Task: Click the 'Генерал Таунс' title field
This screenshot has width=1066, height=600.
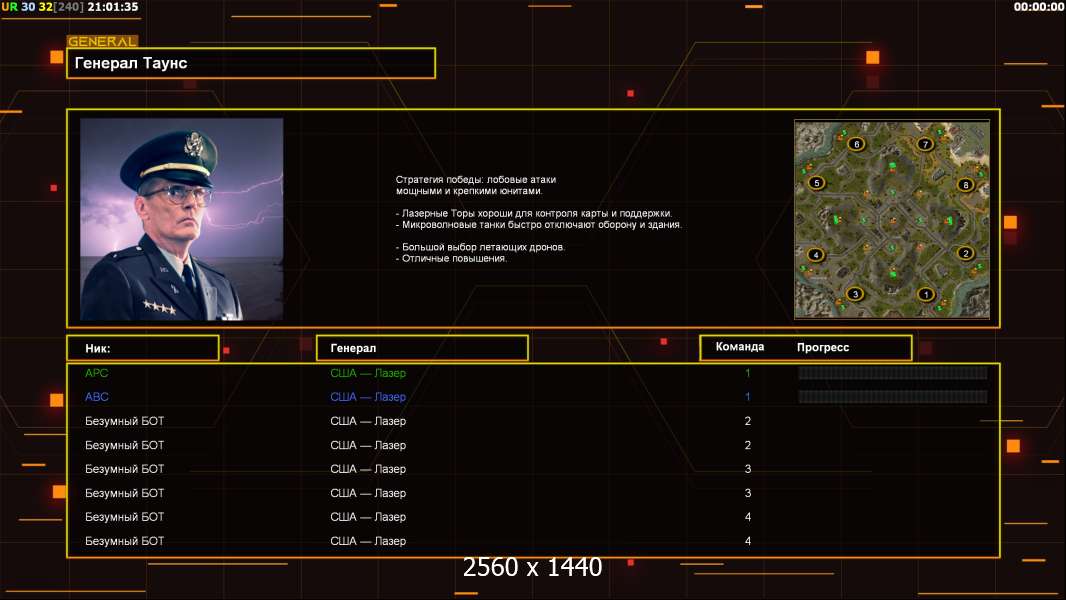Action: pos(250,63)
